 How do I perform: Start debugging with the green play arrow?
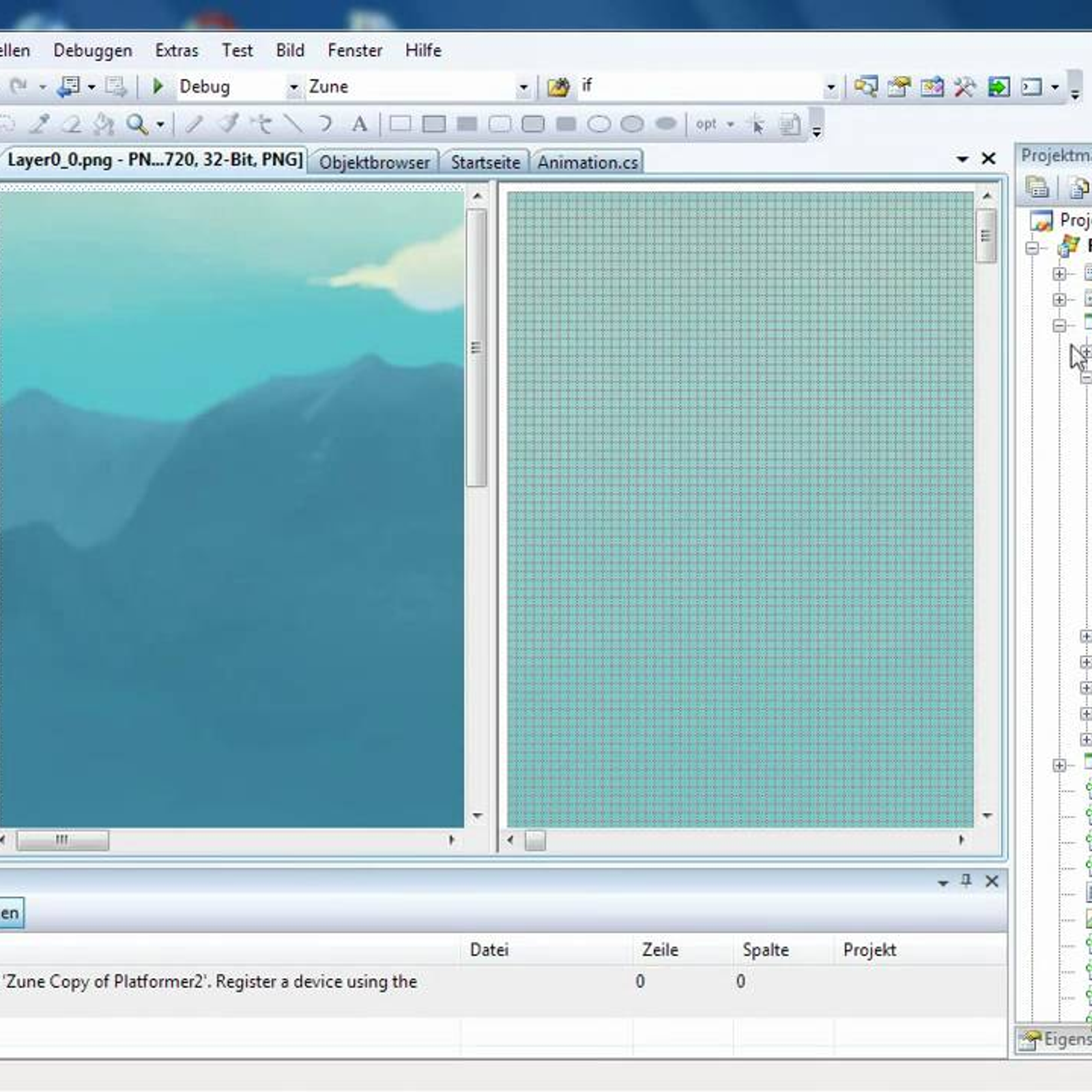click(x=158, y=86)
